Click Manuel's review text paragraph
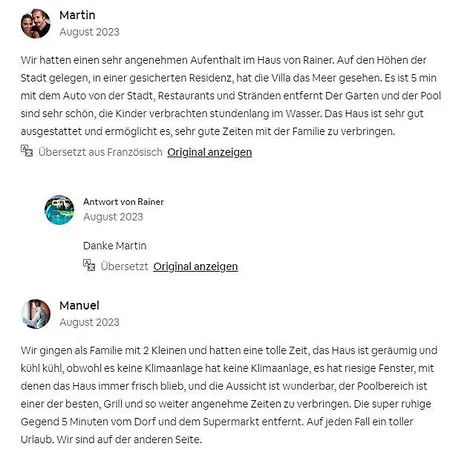This screenshot has width=450, height=450. 229,395
